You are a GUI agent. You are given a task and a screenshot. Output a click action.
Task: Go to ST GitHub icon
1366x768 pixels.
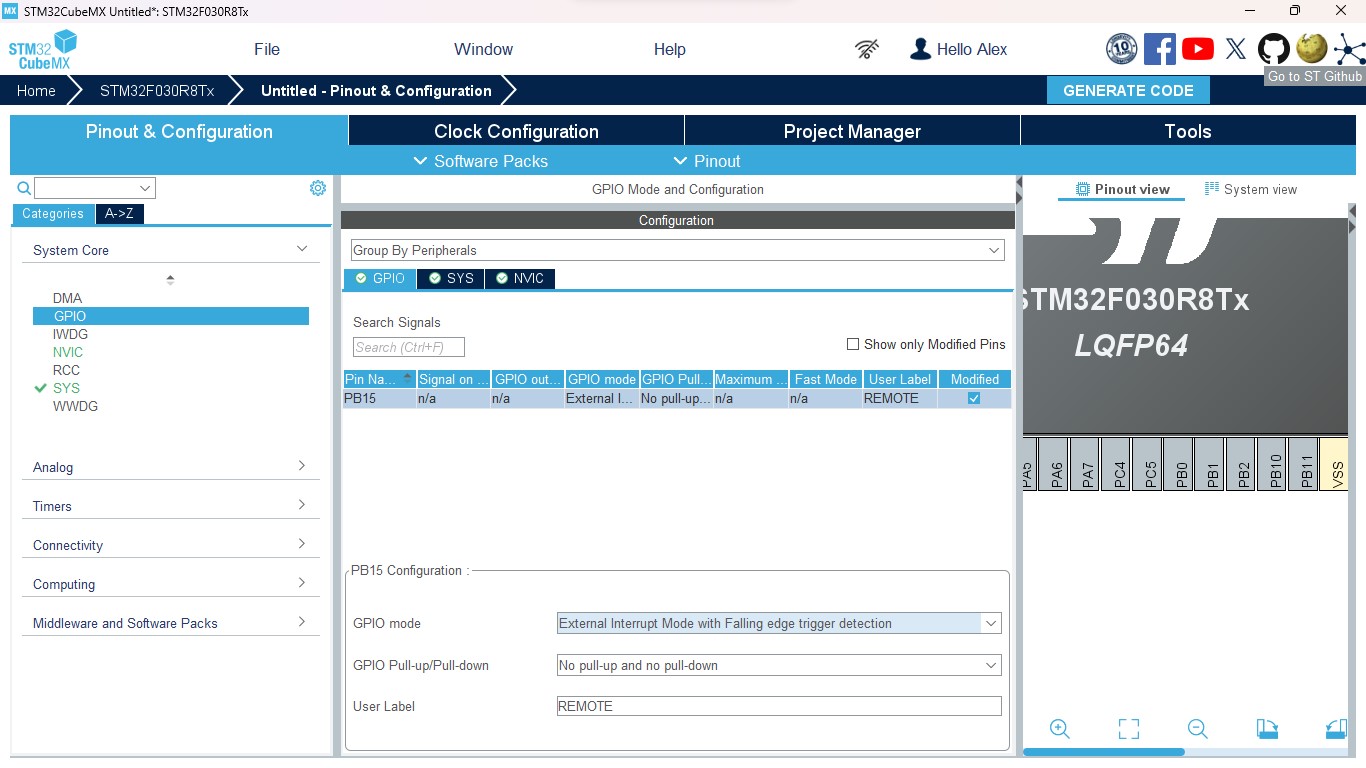(1274, 49)
